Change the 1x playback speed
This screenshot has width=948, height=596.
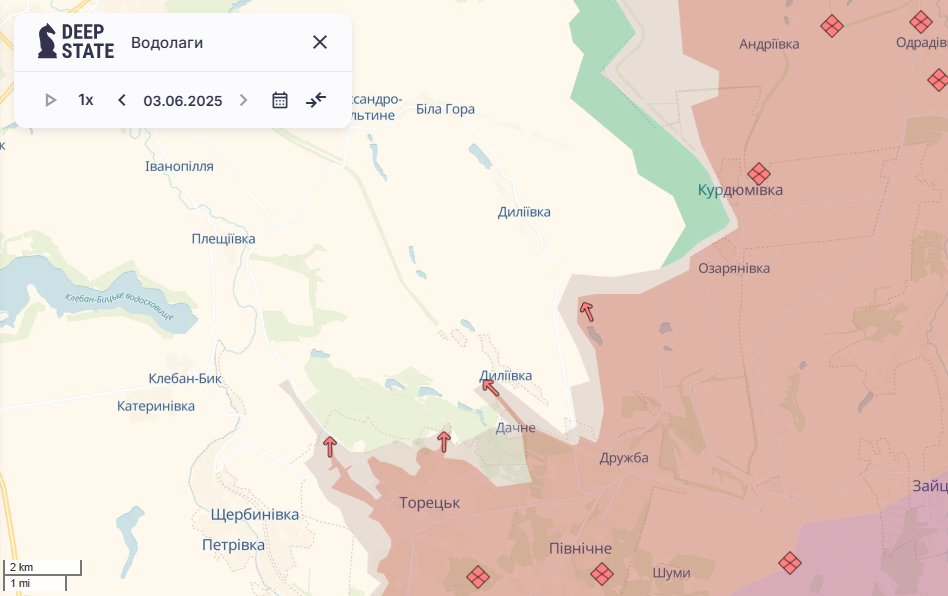[86, 100]
